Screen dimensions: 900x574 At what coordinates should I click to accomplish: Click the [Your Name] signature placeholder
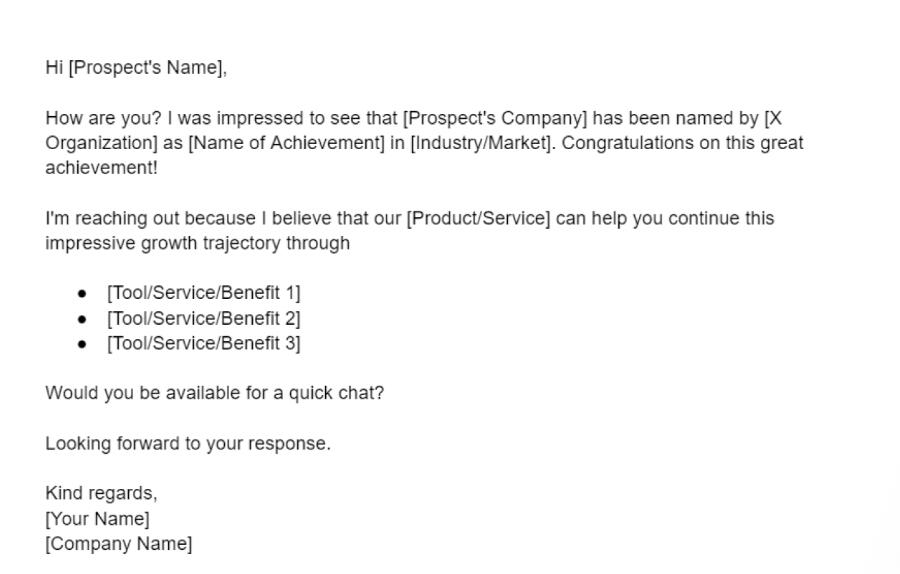tap(97, 519)
